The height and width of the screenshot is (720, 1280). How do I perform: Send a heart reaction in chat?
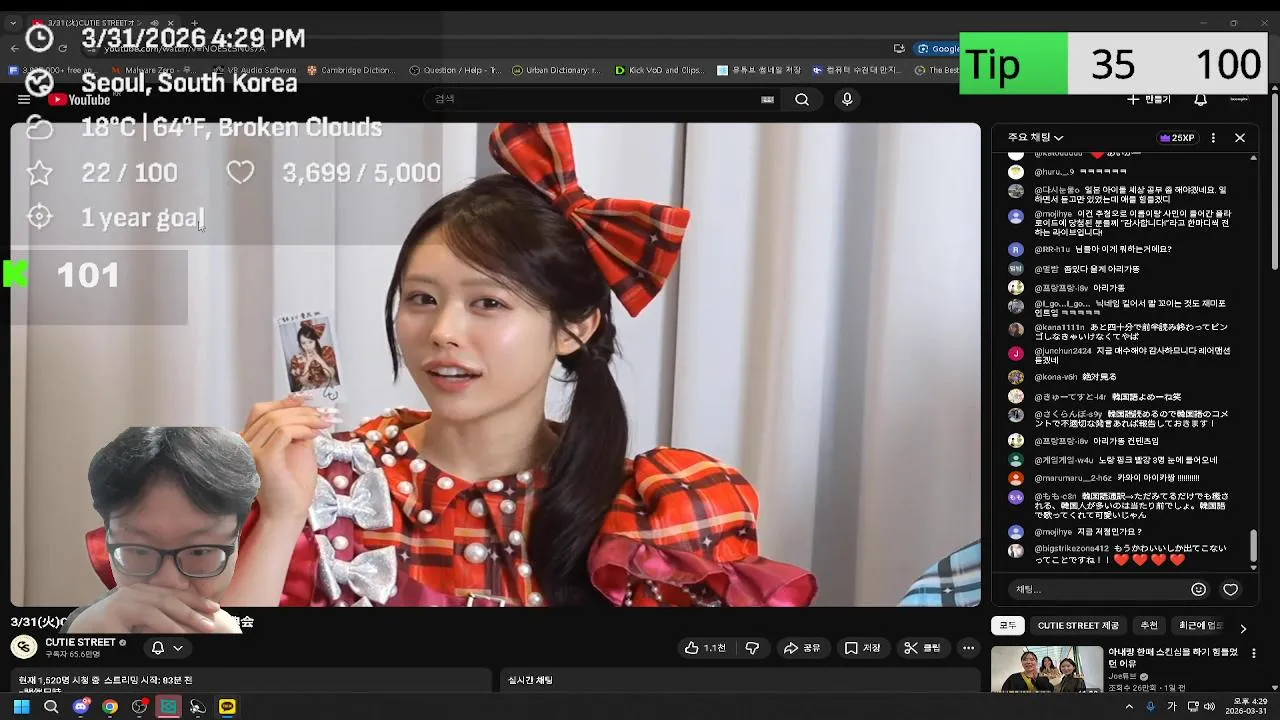(x=1231, y=589)
